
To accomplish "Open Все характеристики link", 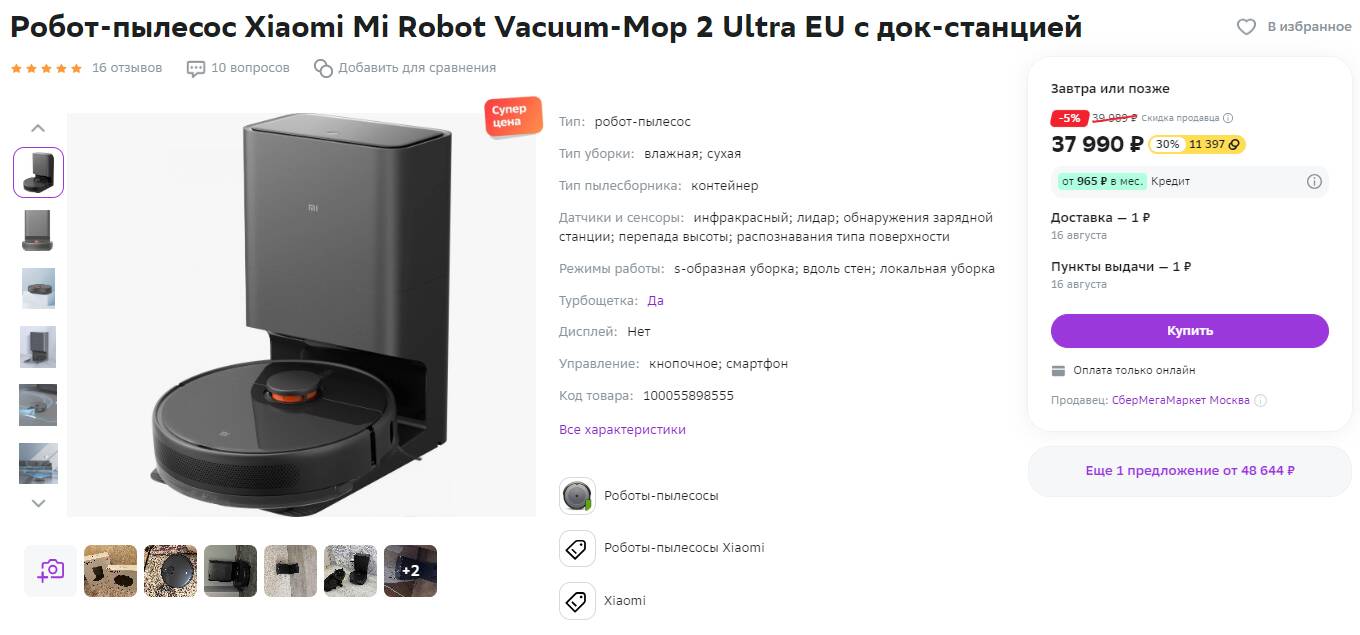I will coord(622,430).
